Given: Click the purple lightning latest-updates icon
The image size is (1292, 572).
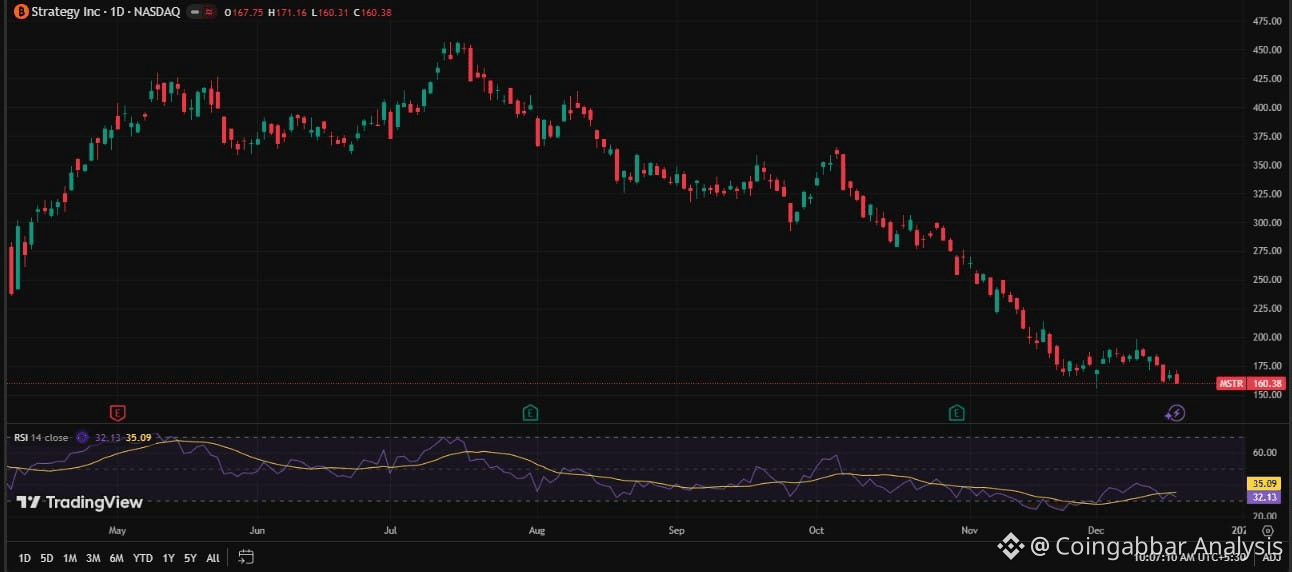Looking at the screenshot, I should pos(1176,412).
